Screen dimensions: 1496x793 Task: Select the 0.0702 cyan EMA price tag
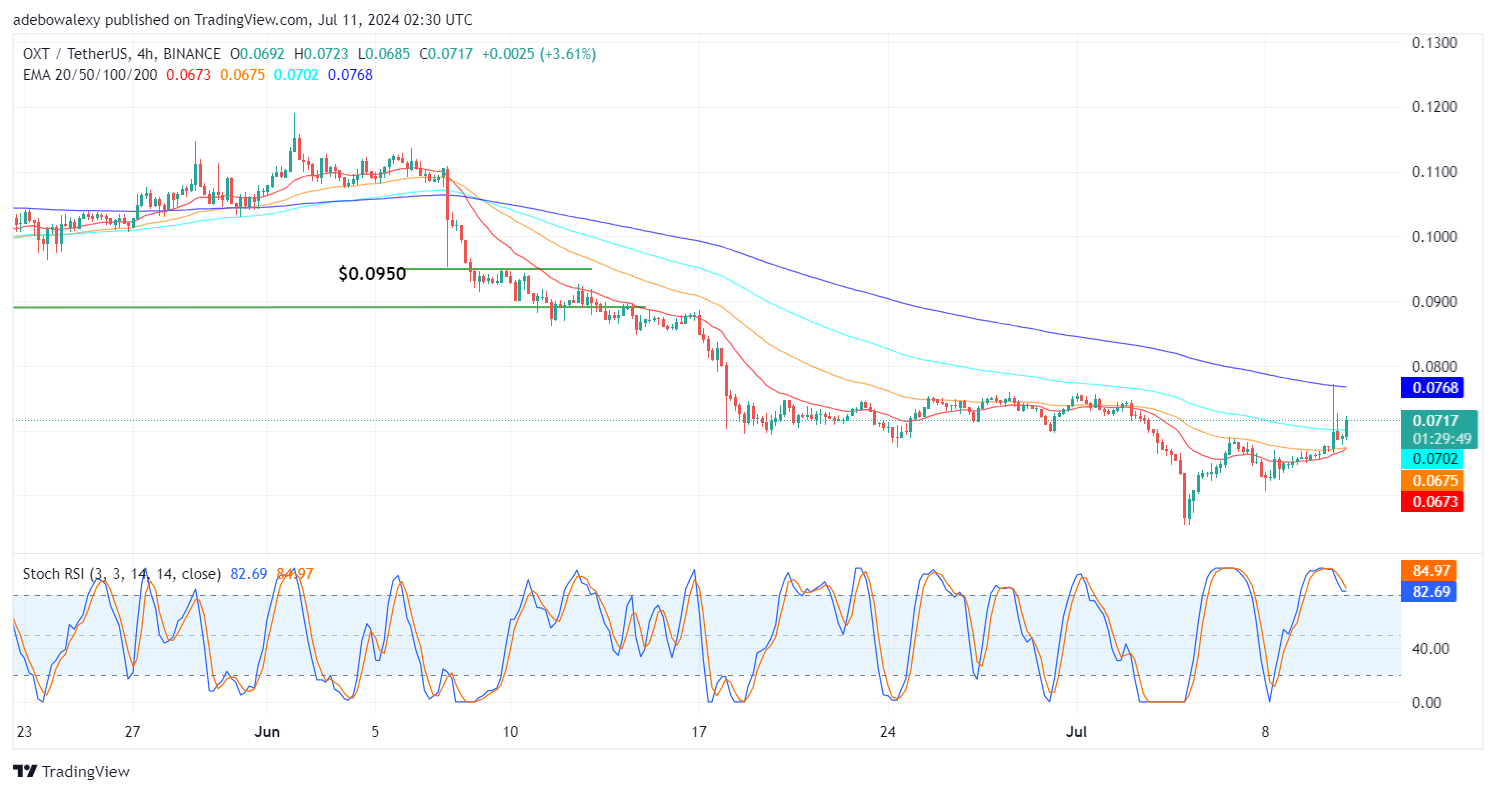tap(1434, 459)
